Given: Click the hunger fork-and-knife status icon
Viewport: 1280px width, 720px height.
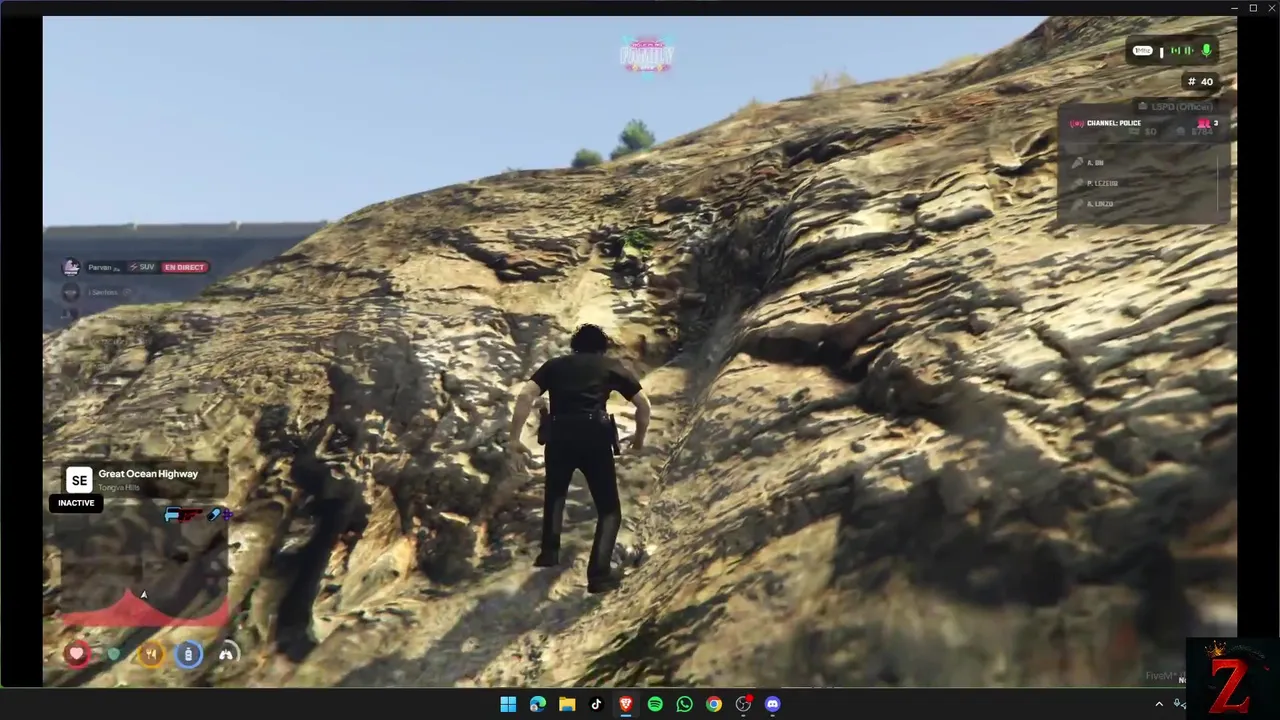Looking at the screenshot, I should [151, 654].
